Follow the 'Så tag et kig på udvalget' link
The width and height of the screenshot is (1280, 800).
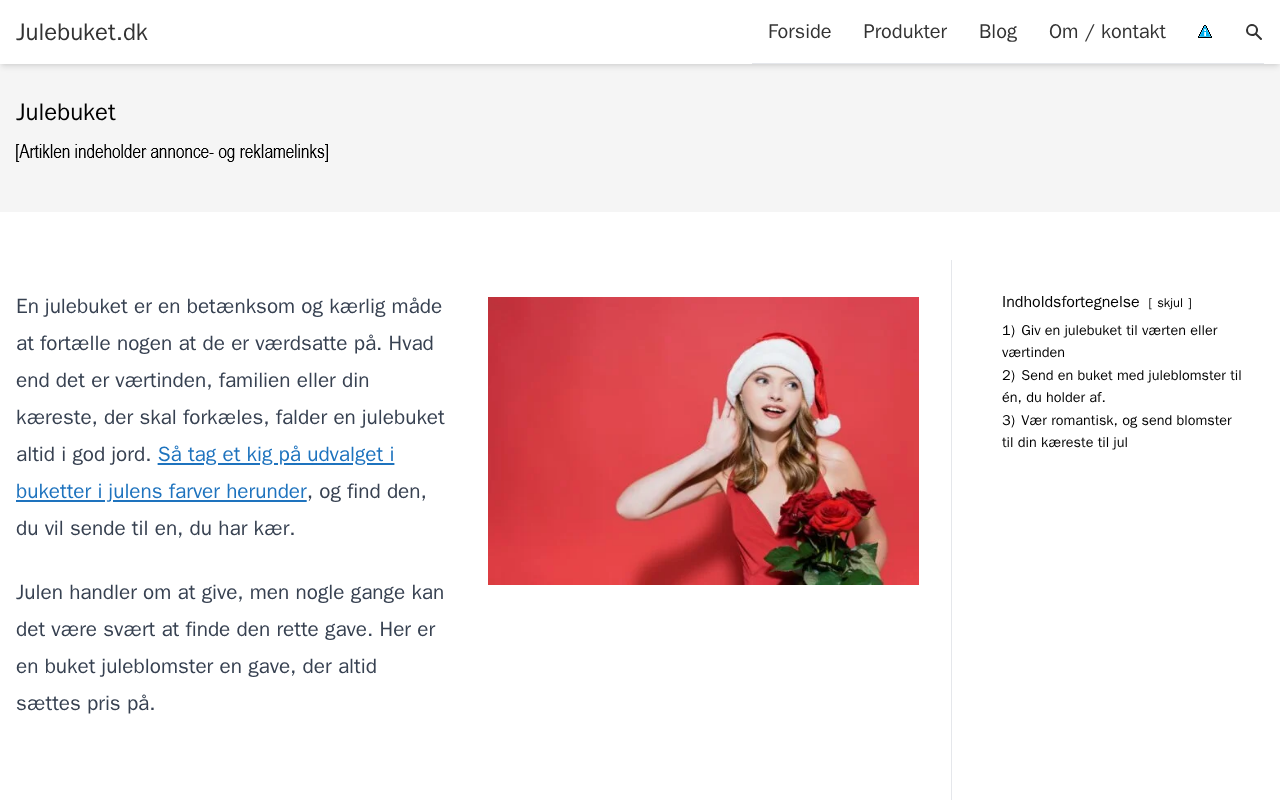(x=275, y=455)
